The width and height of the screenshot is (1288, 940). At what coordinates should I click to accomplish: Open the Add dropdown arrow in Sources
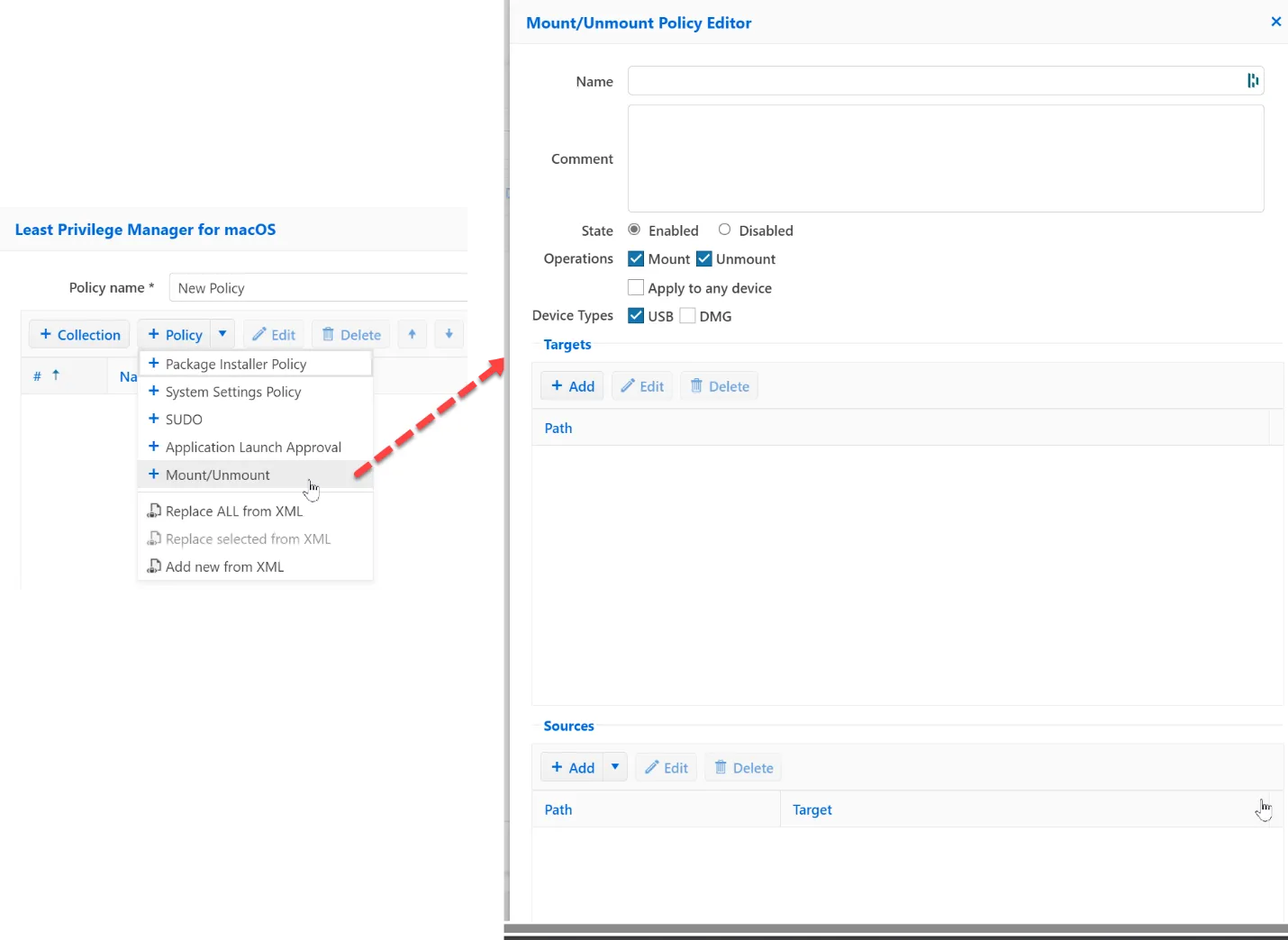tap(614, 767)
